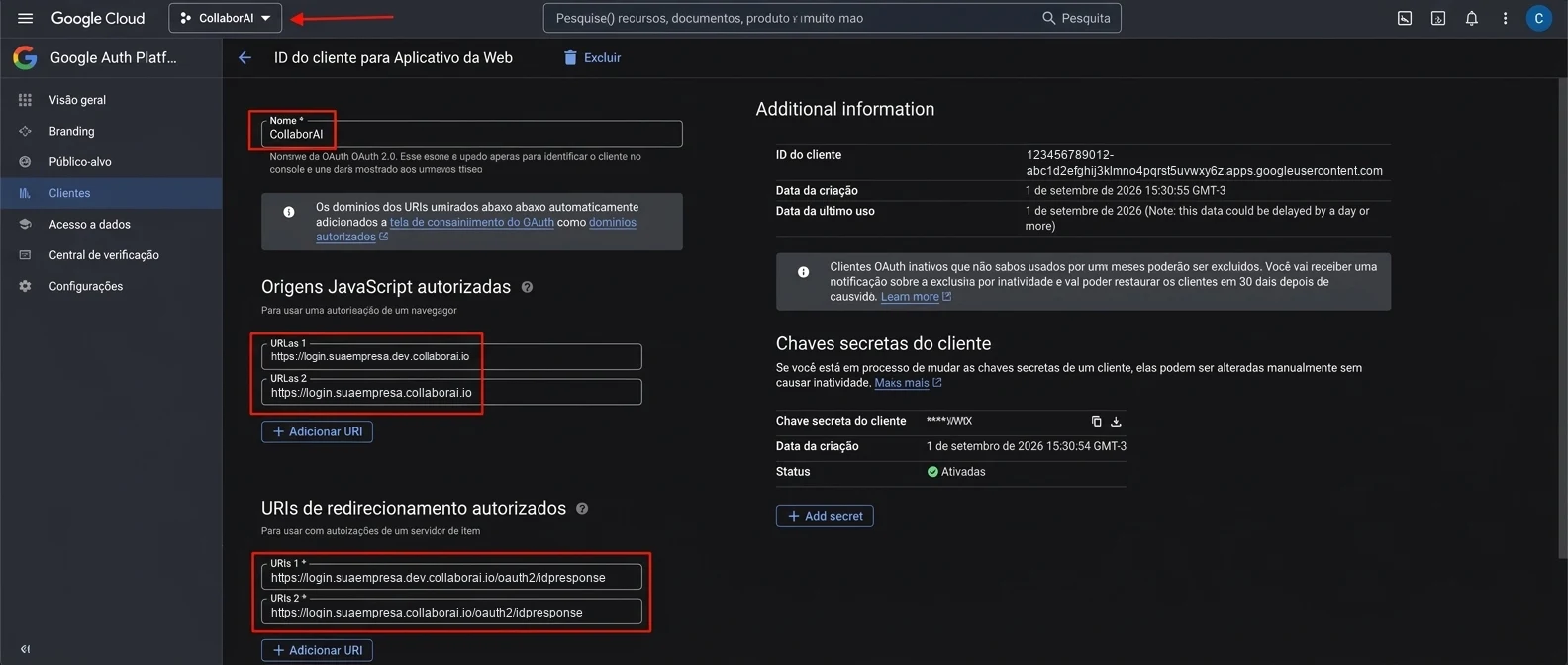Image resolution: width=1568 pixels, height=665 pixels.
Task: Click the Google Auth Platform logo
Action: click(25, 57)
